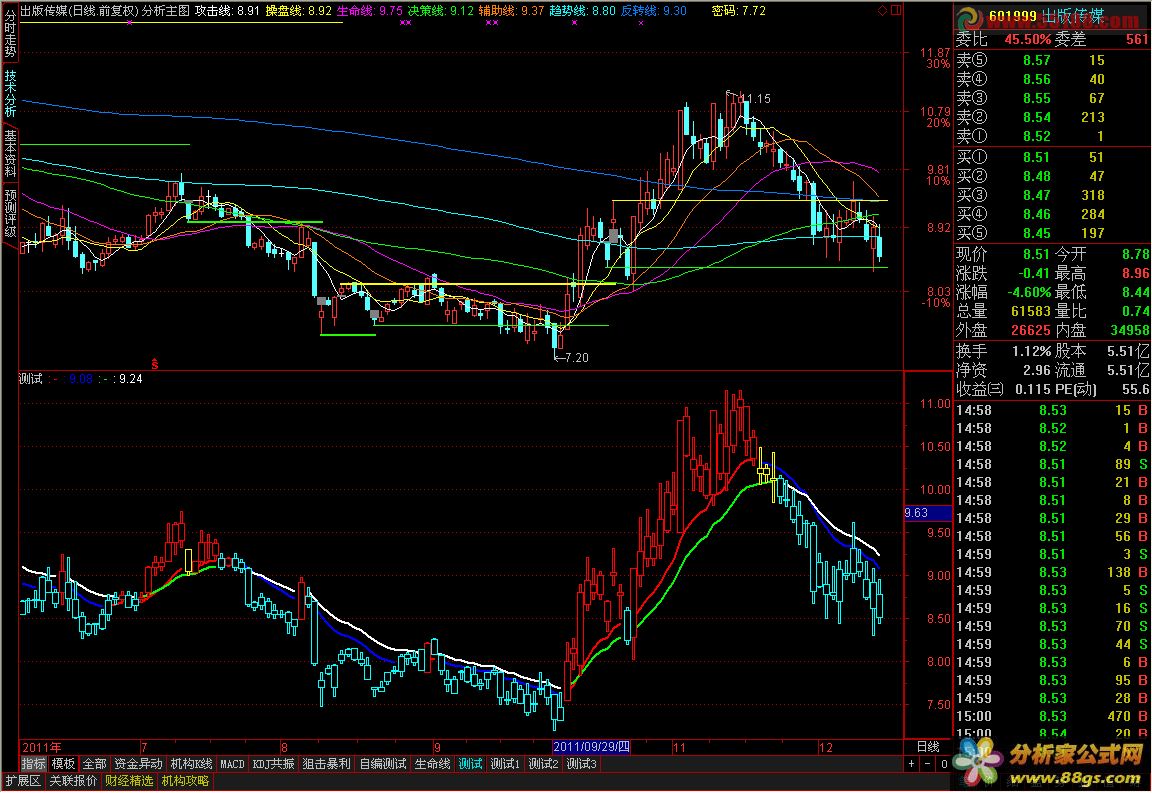Switch to the 测试1 indicator tab
This screenshot has height=793, width=1152.
pos(505,764)
